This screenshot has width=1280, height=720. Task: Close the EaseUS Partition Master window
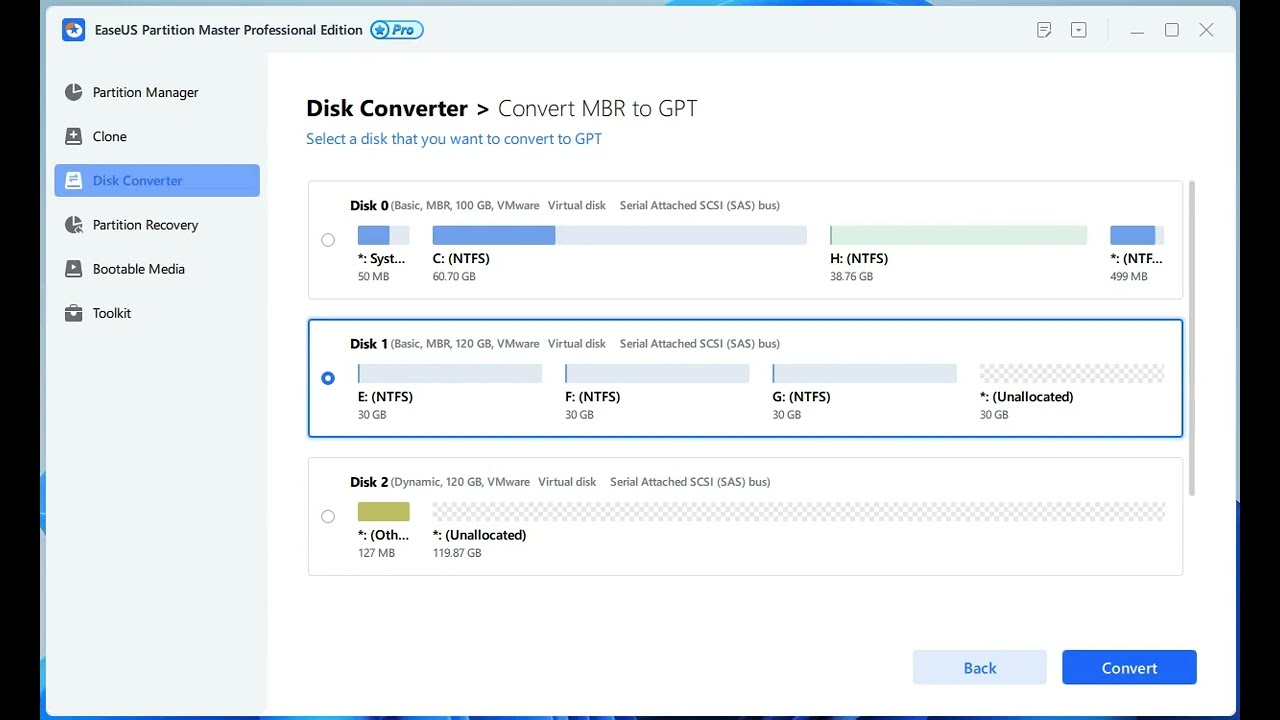(x=1207, y=30)
